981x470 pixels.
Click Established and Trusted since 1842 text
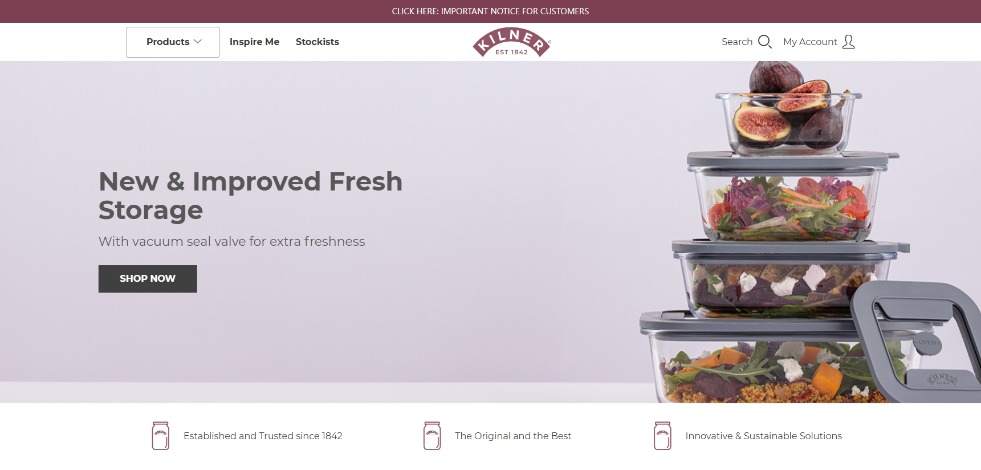pos(263,436)
